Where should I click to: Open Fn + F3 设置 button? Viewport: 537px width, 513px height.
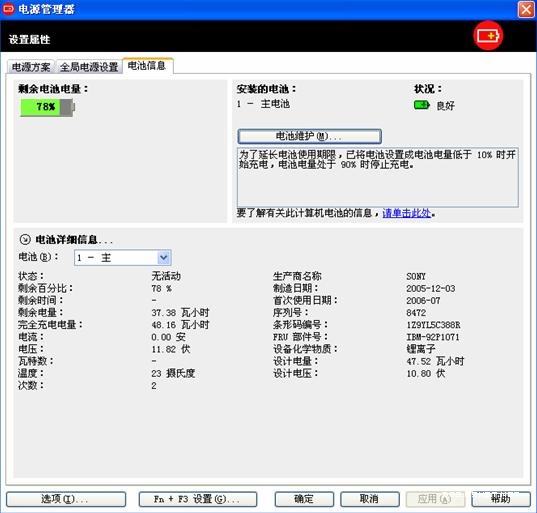click(198, 499)
